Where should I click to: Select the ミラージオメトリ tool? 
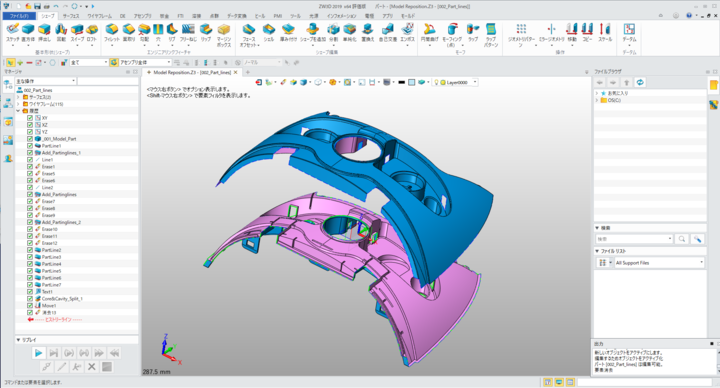[x=551, y=33]
